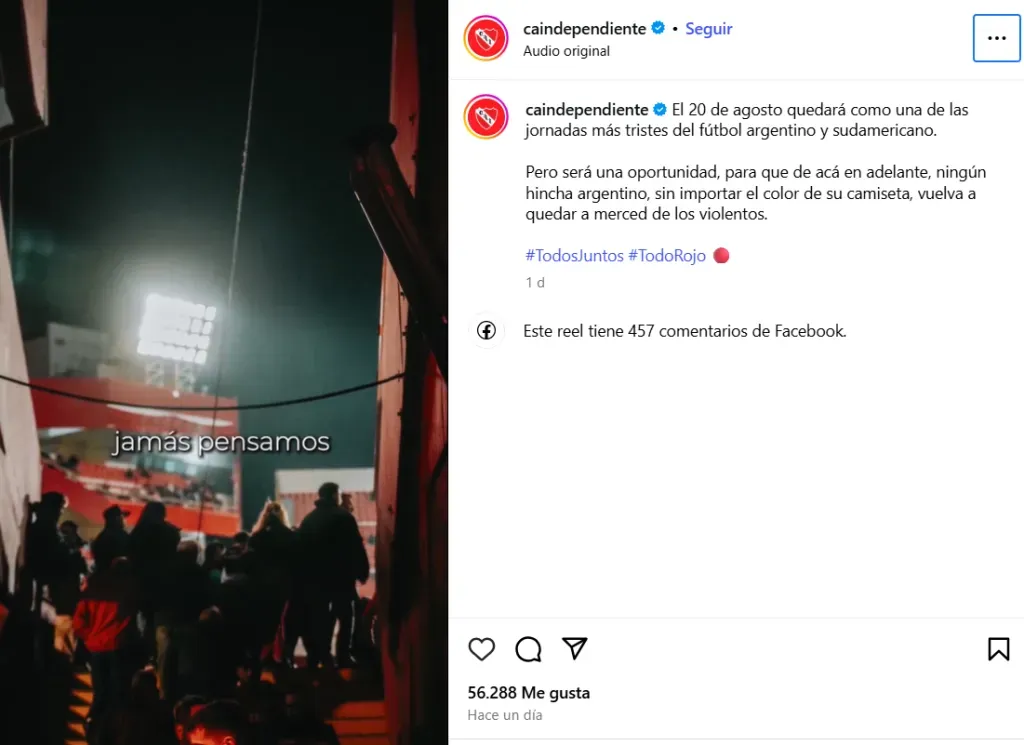Save post with the bookmark icon

[x=999, y=649]
